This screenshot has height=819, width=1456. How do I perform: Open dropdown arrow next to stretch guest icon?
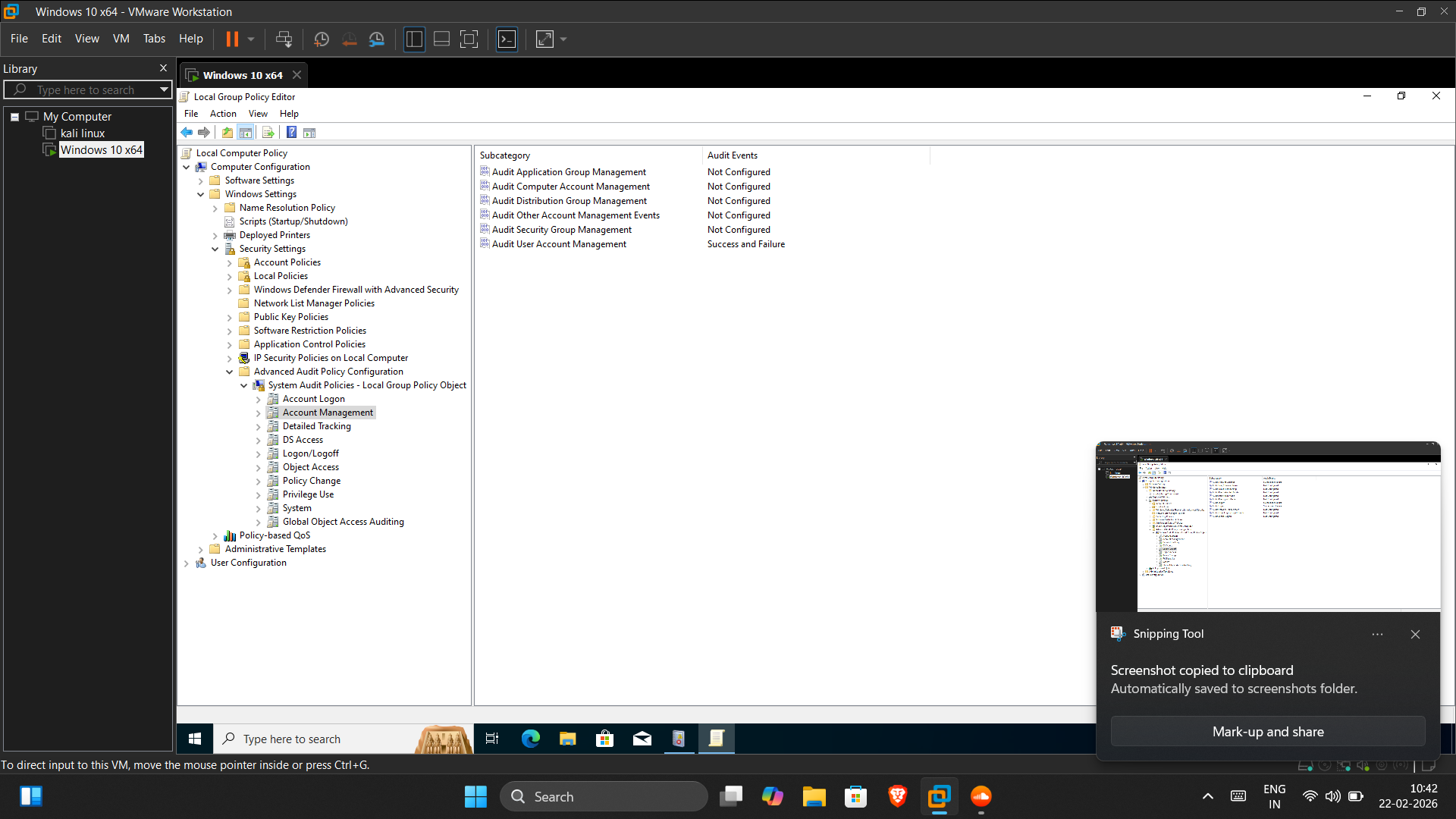pyautogui.click(x=563, y=39)
